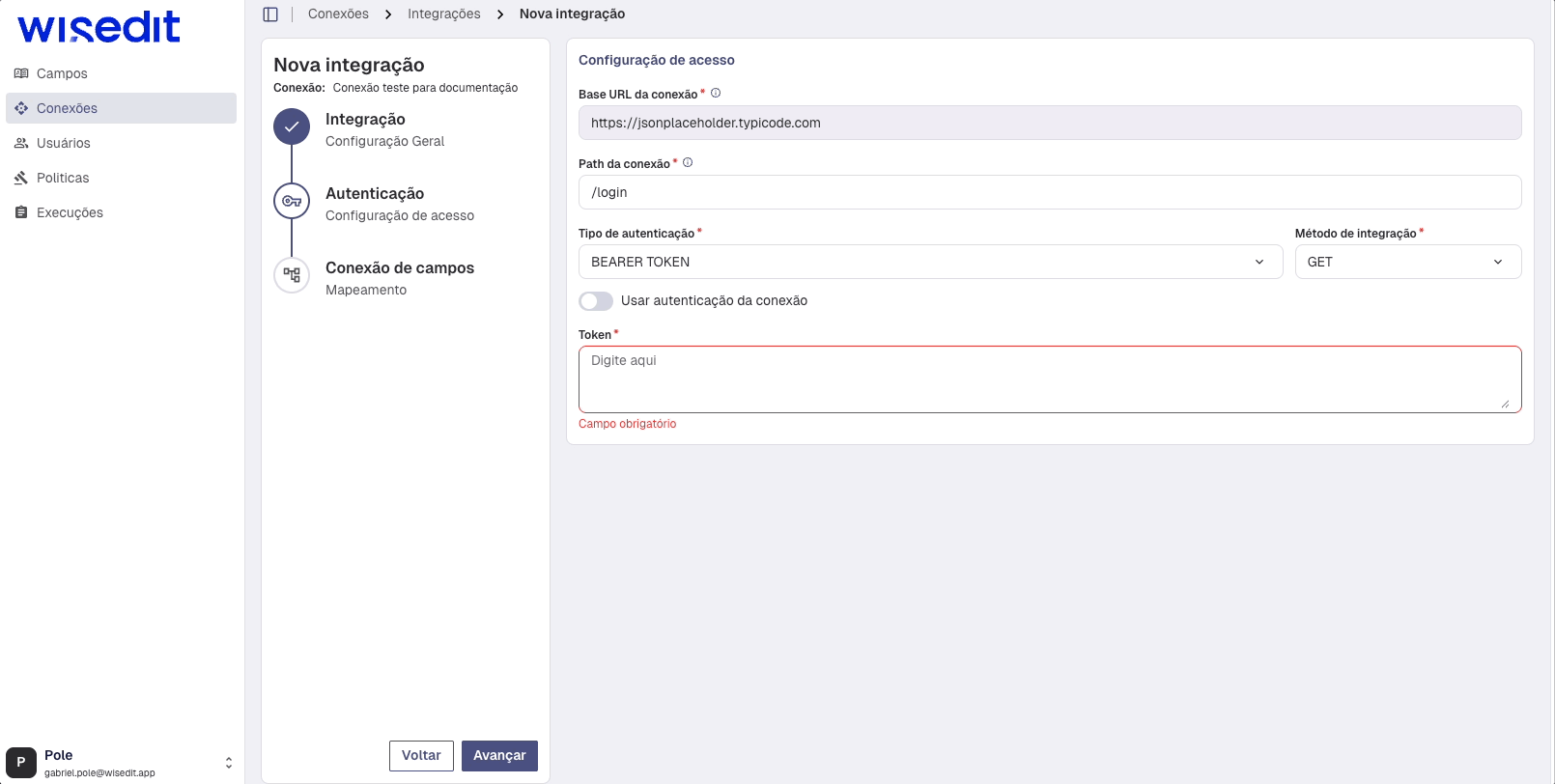Image resolution: width=1555 pixels, height=784 pixels.
Task: Expand the Pole user account menu
Action: 229,763
